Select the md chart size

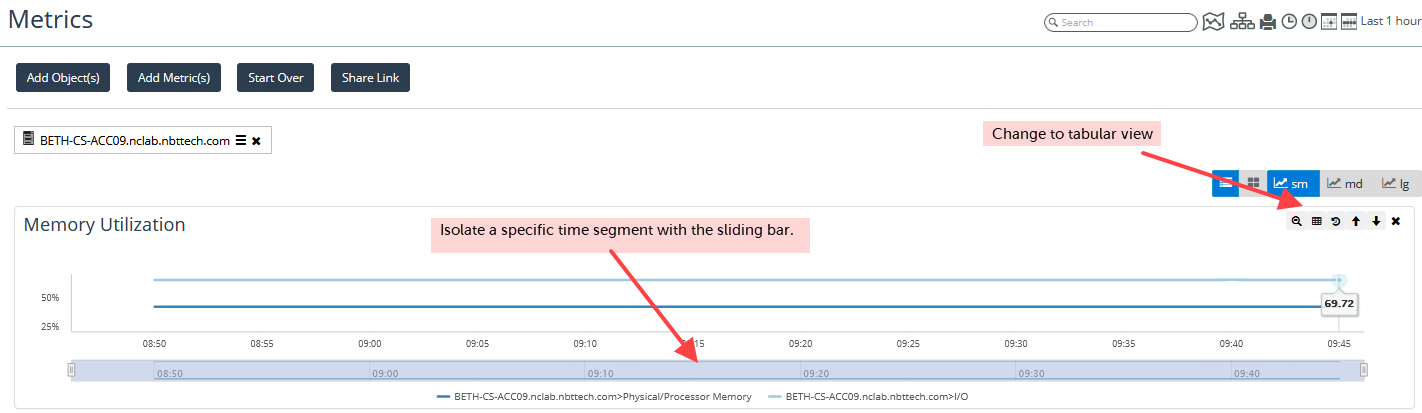(1344, 183)
